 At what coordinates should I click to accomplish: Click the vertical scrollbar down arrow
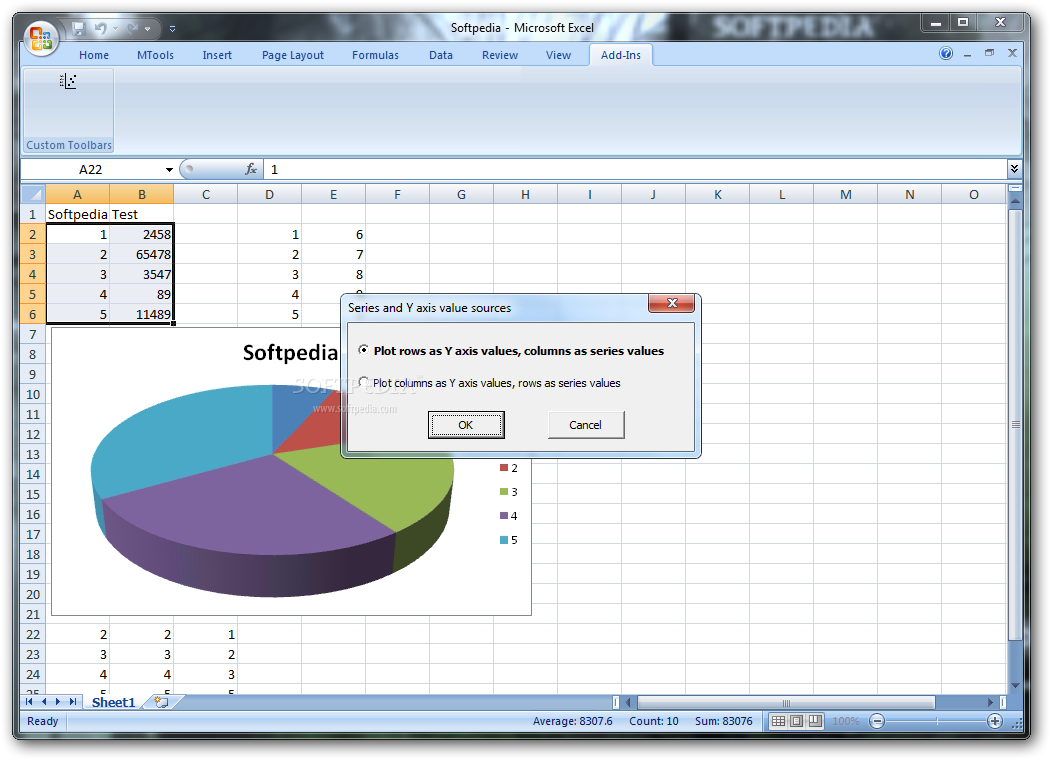click(x=1015, y=685)
